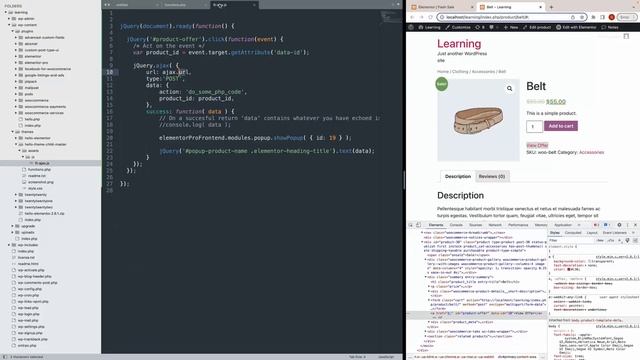Screen dimensions: 640x360
Task: Click the browser back arrow
Action: point(412,17)
